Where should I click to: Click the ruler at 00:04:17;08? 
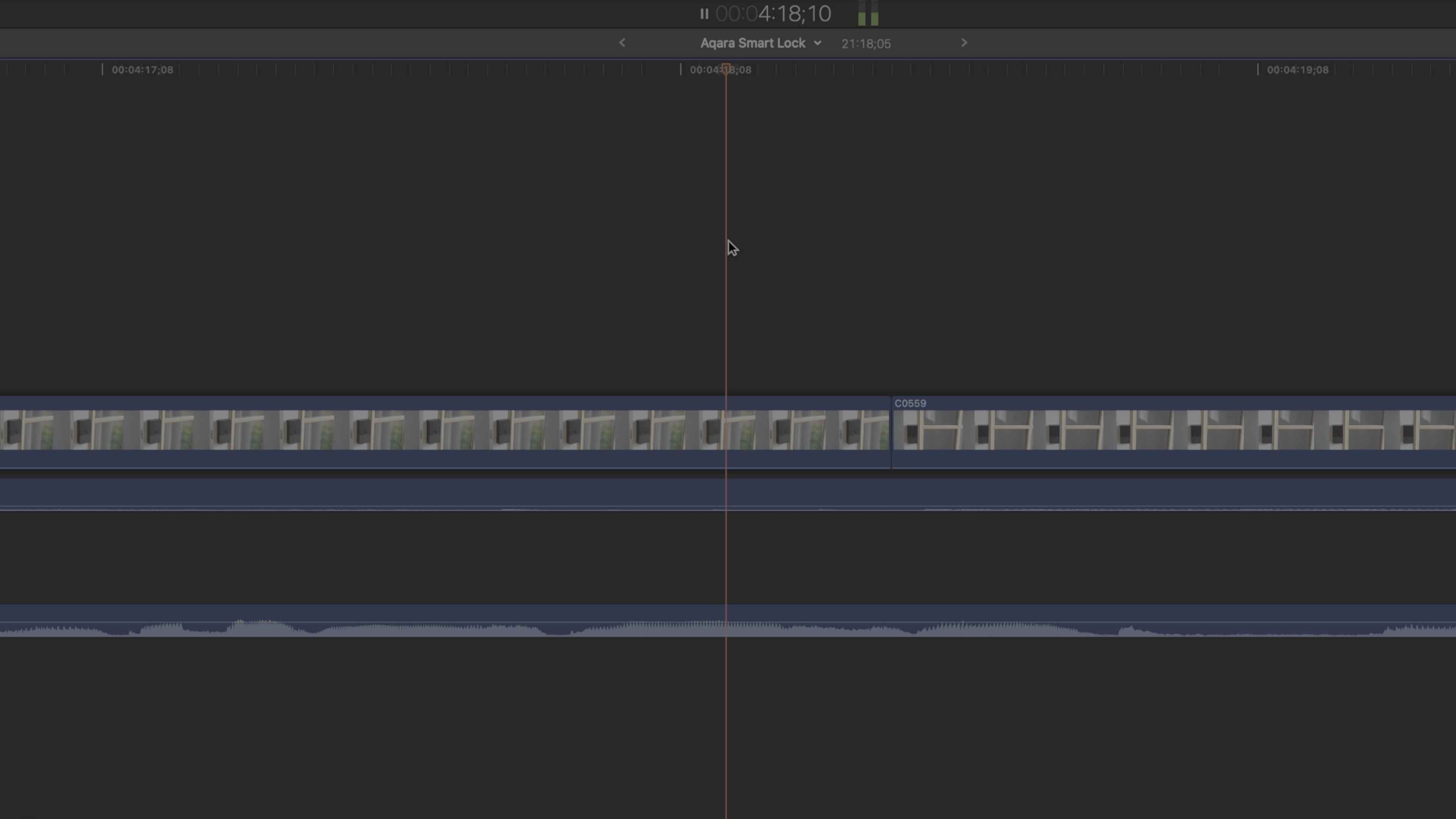point(141,69)
